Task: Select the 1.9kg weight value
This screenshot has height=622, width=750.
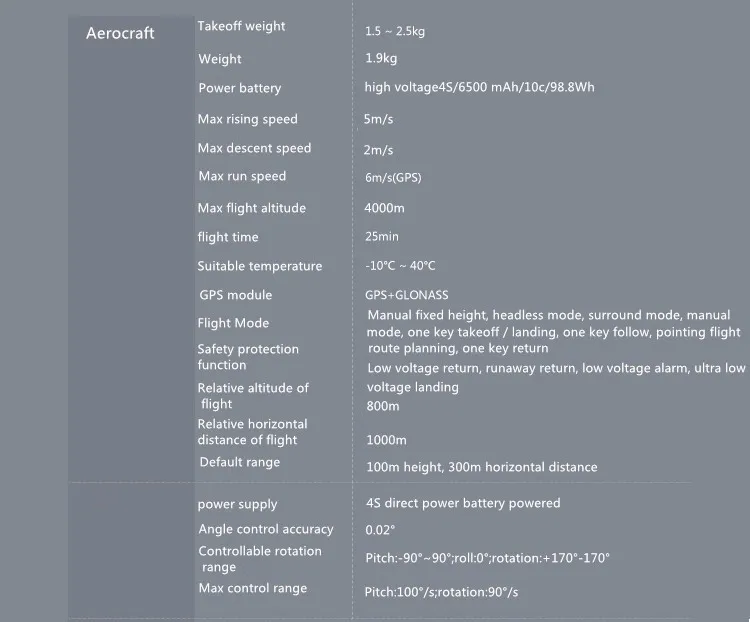Action: [x=381, y=59]
